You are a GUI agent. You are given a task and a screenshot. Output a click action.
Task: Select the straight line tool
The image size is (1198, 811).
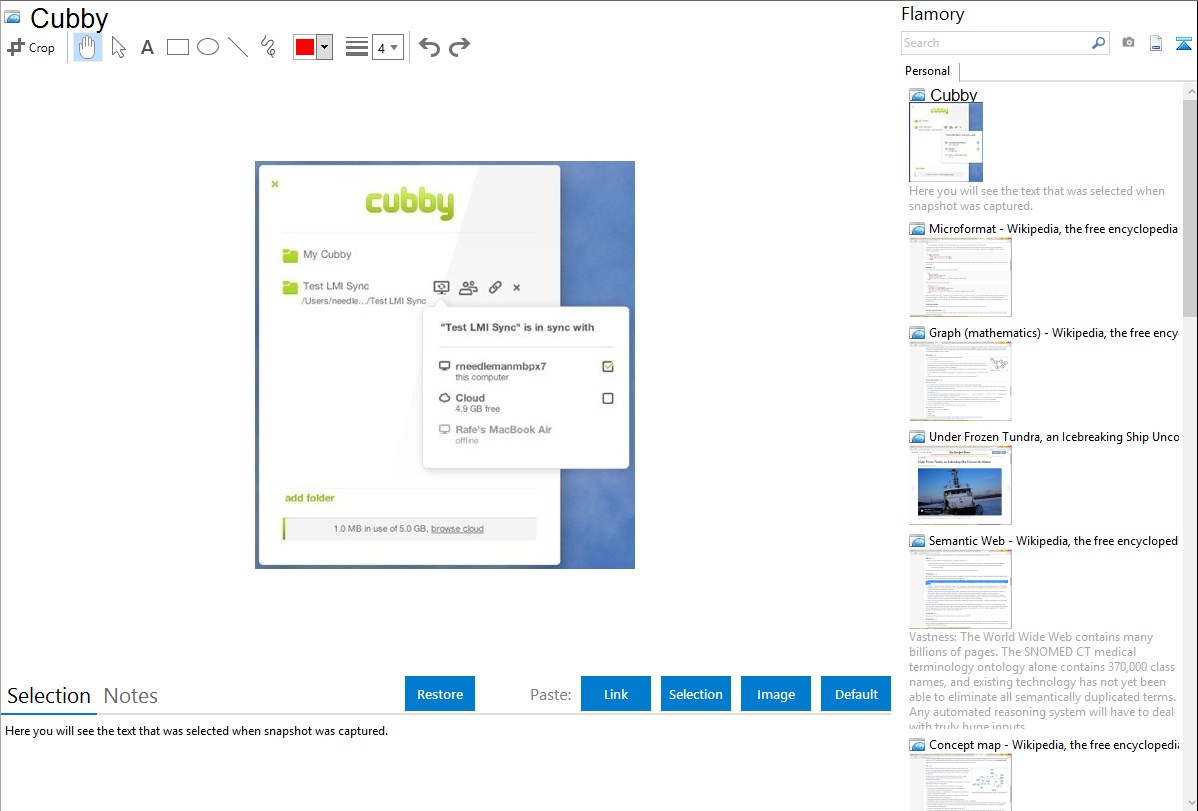point(238,47)
